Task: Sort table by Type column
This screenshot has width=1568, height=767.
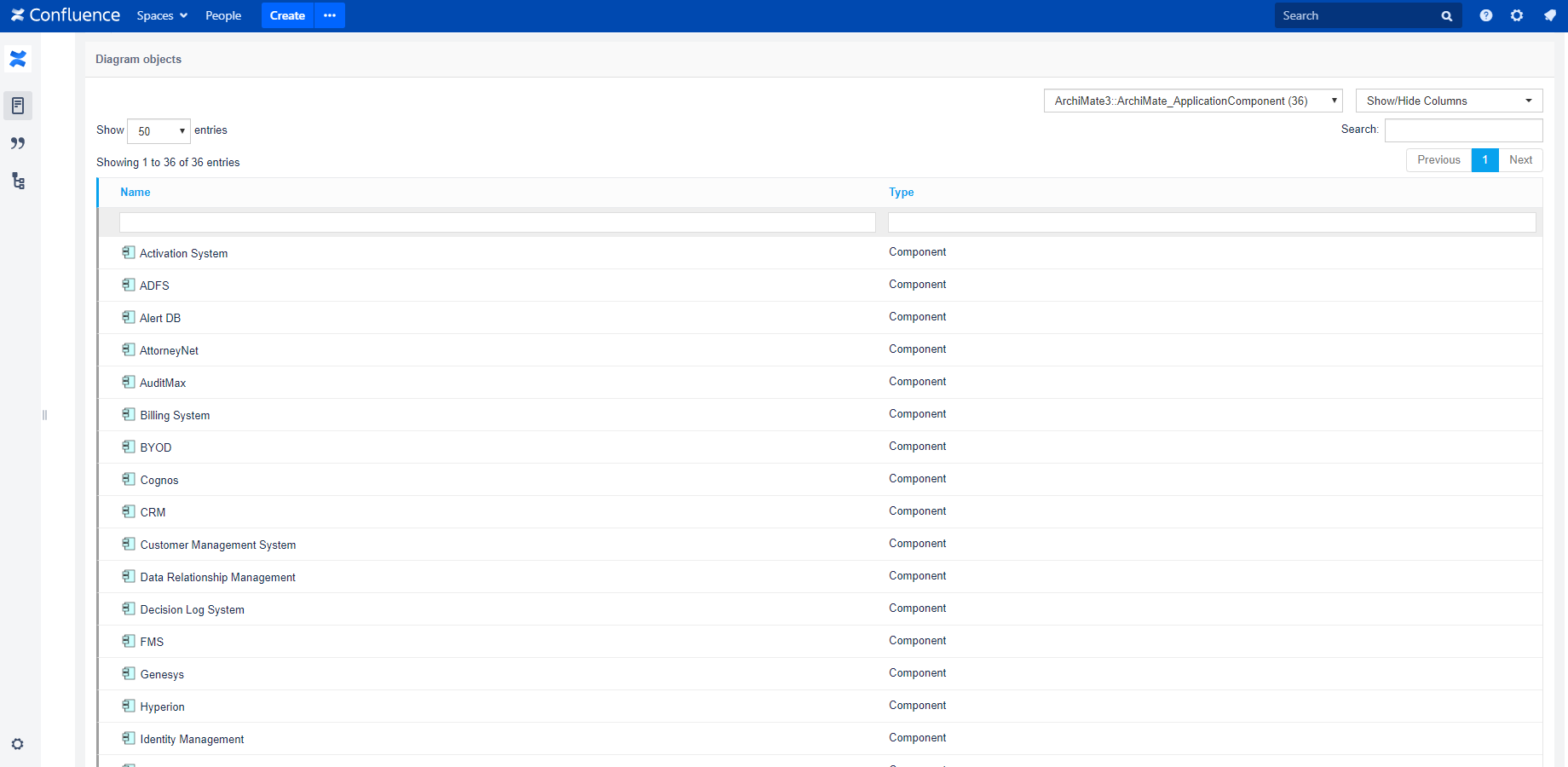Action: click(x=901, y=193)
